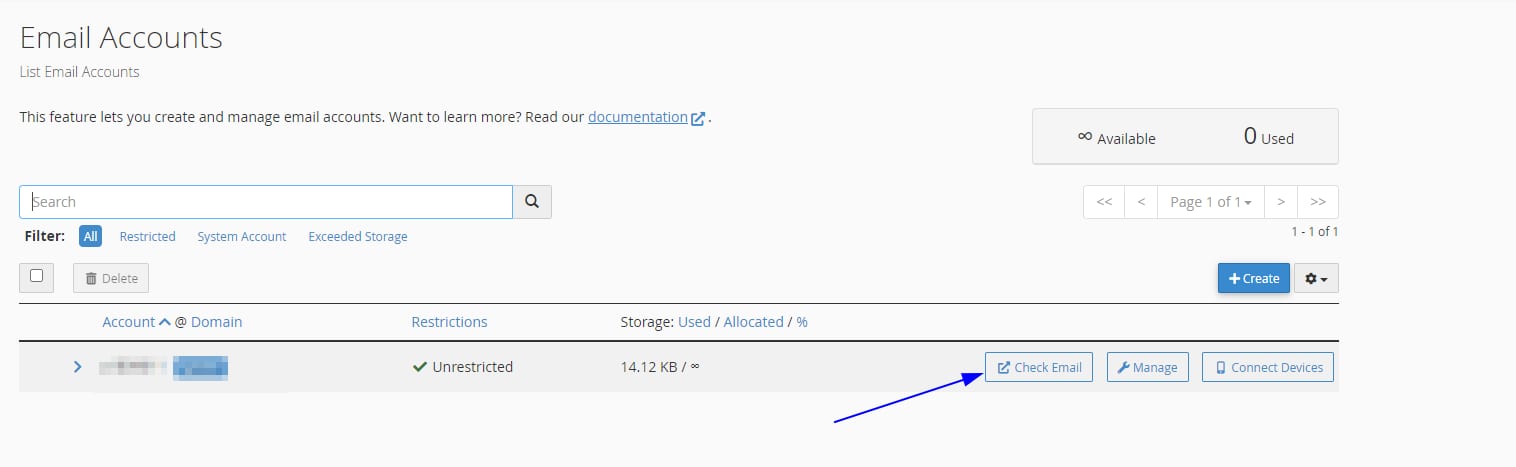Screen dimensions: 1516x467
Task: Click into the Search field
Action: (266, 202)
